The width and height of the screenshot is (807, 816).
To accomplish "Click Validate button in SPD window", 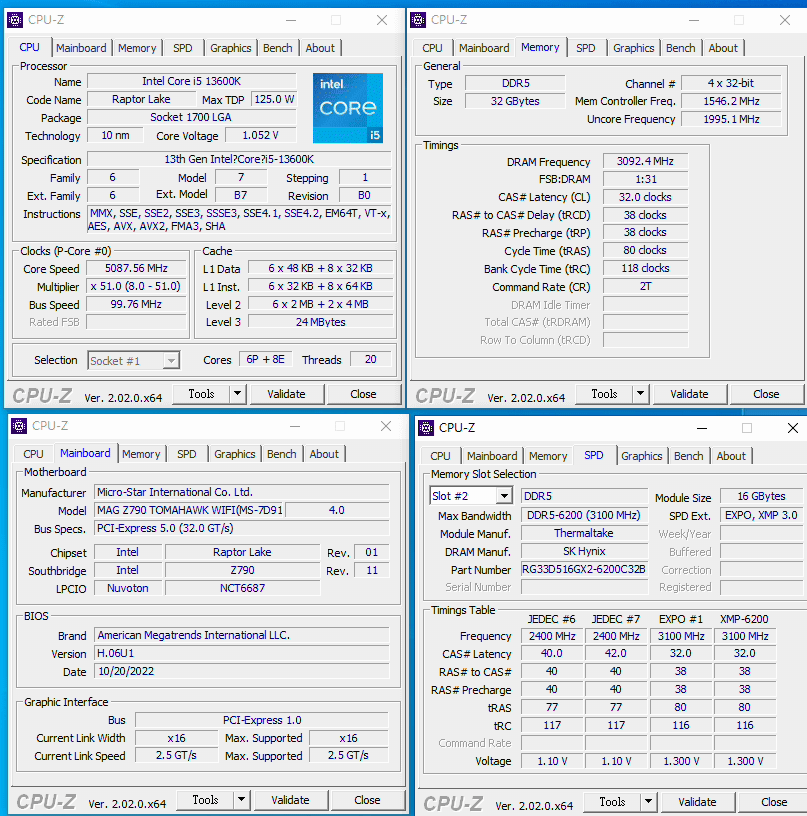I will coord(697,802).
